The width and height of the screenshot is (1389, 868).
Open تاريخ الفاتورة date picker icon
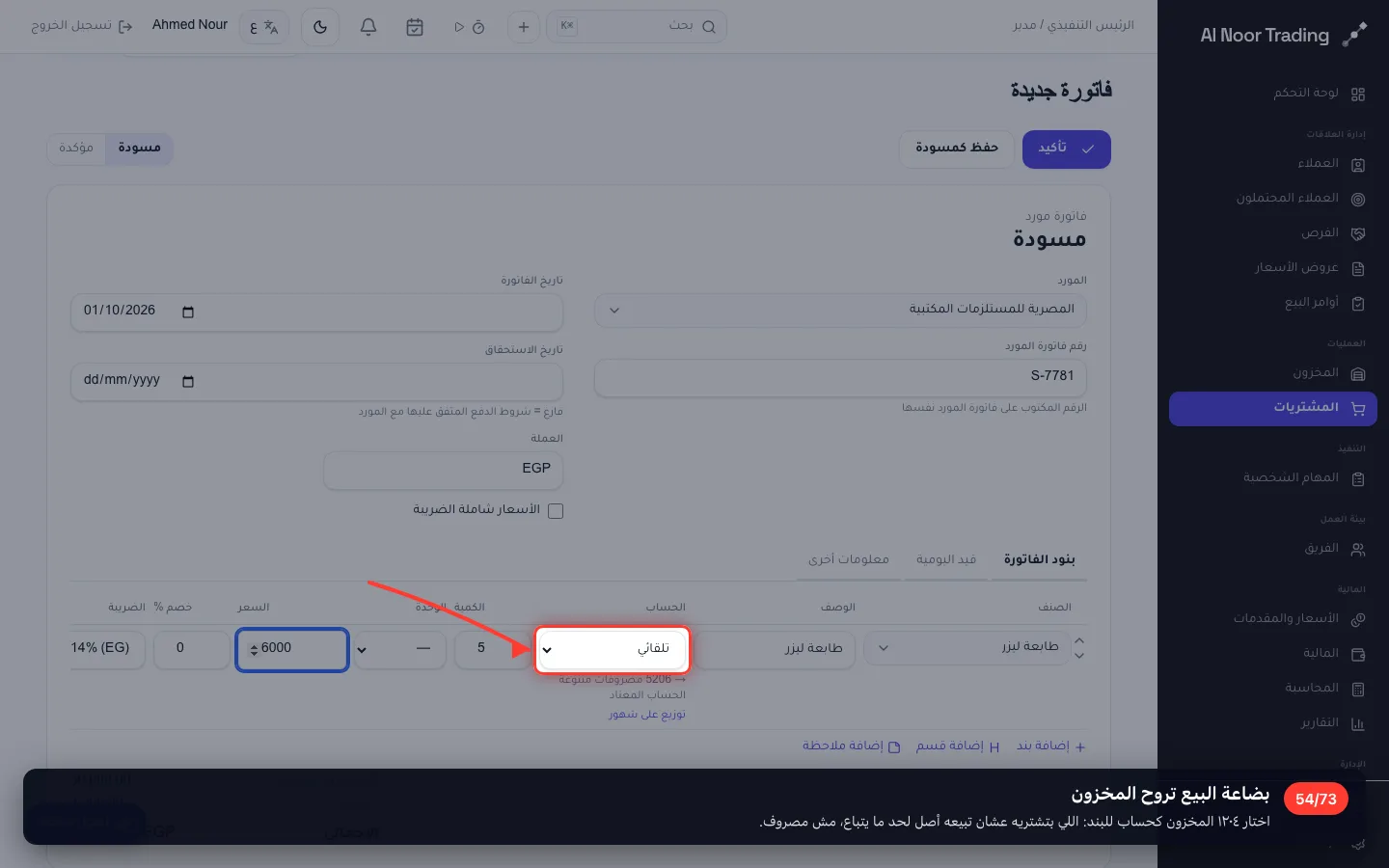188,312
